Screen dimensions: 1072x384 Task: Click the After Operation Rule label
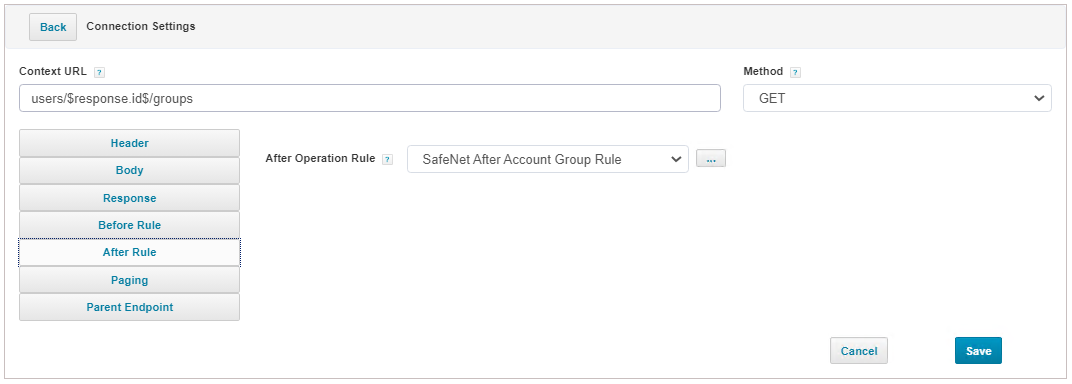coord(320,158)
